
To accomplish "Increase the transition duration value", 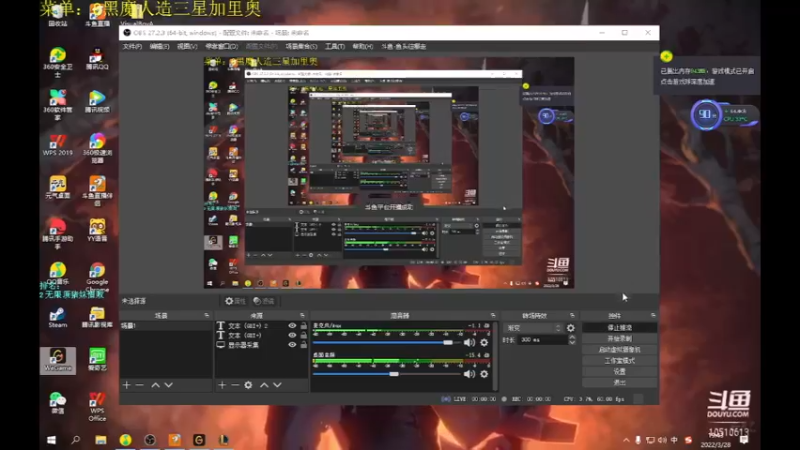I will [x=572, y=337].
